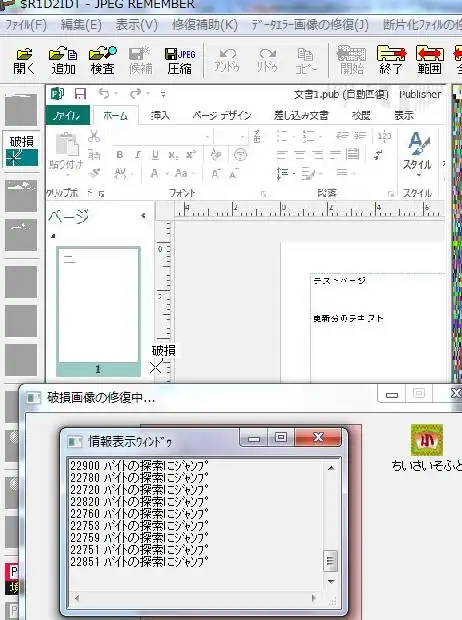Click the コピー (copy) toolbar icon
The image size is (462, 620).
[x=306, y=61]
